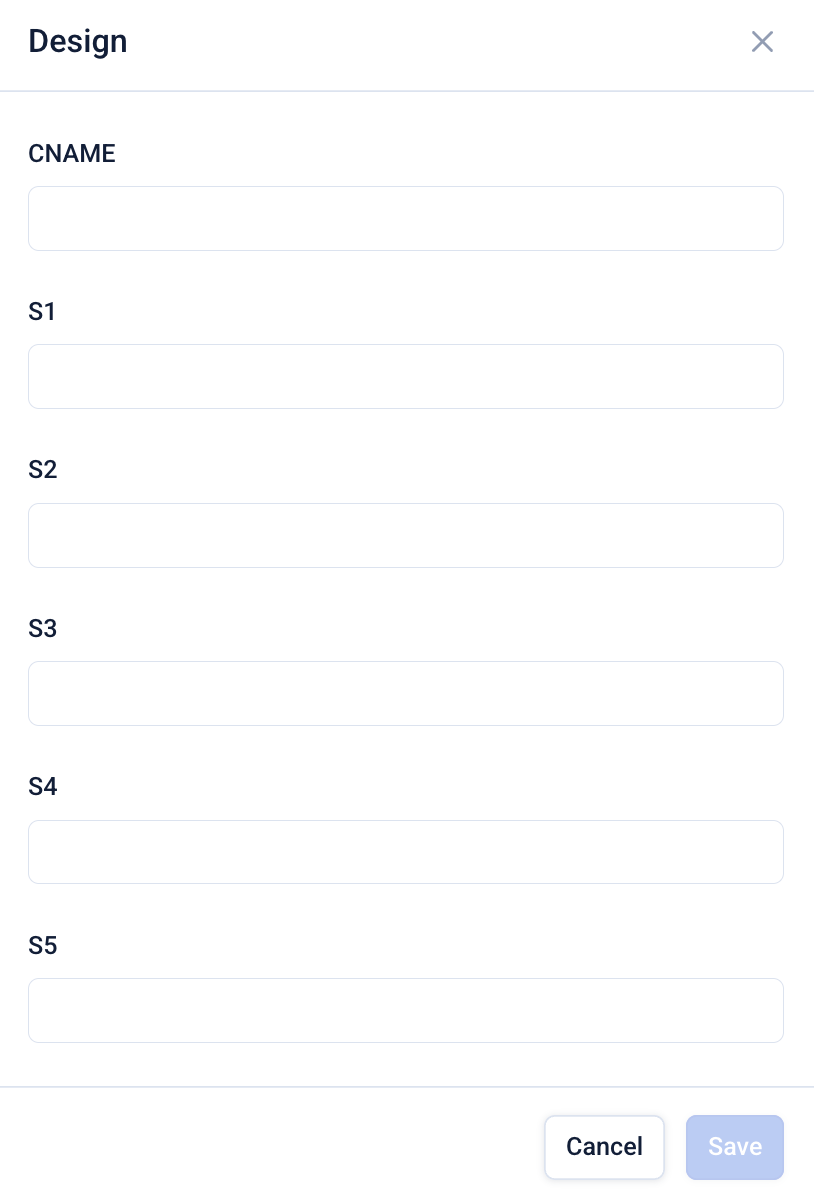The height and width of the screenshot is (1200, 814).
Task: Click the S3 field label
Action: [43, 629]
